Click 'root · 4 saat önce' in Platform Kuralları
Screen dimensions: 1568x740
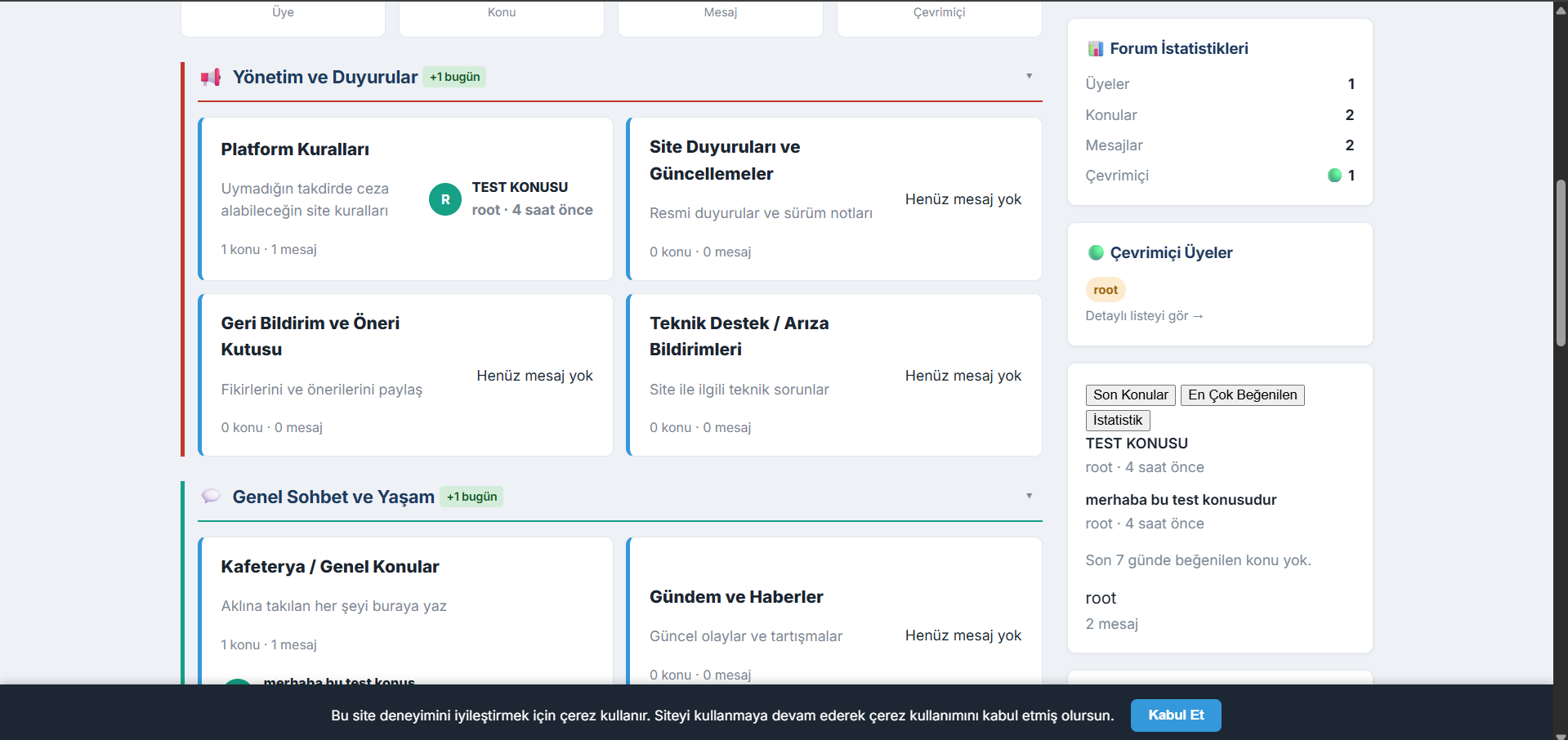coord(532,210)
